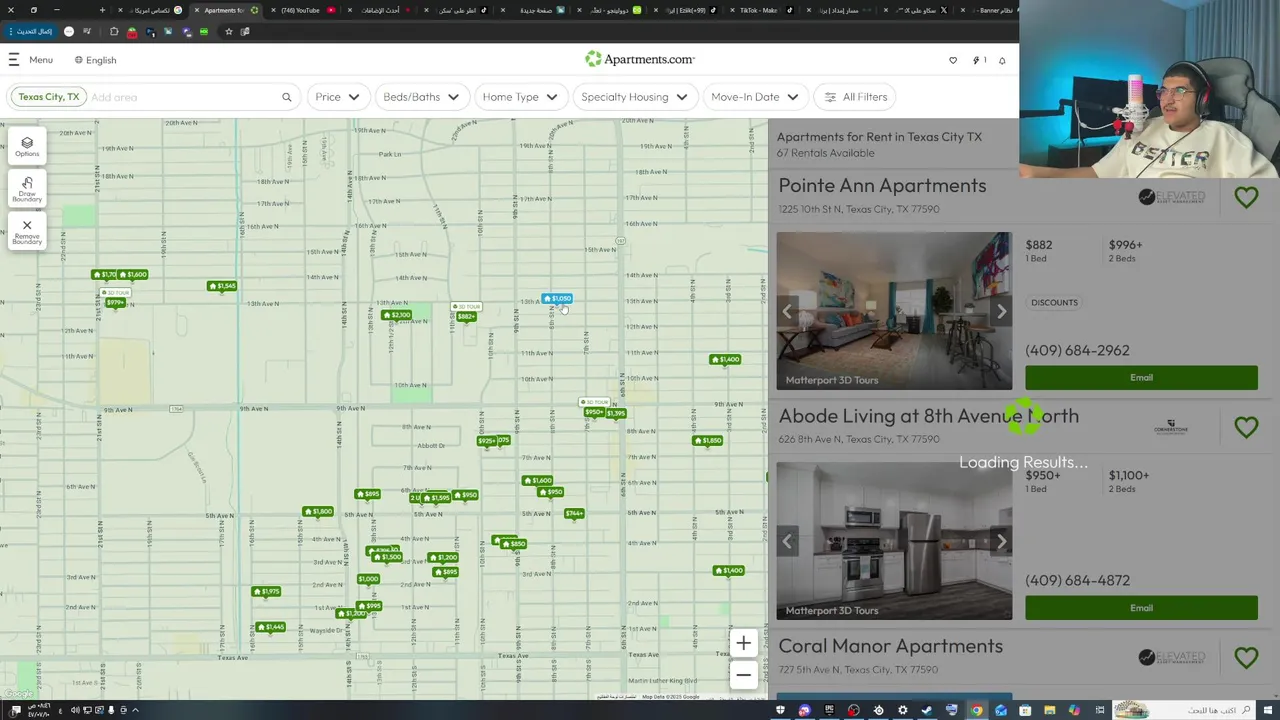Image resolution: width=1280 pixels, height=720 pixels.
Task: Click the Apartments.com logo
Action: pos(640,60)
